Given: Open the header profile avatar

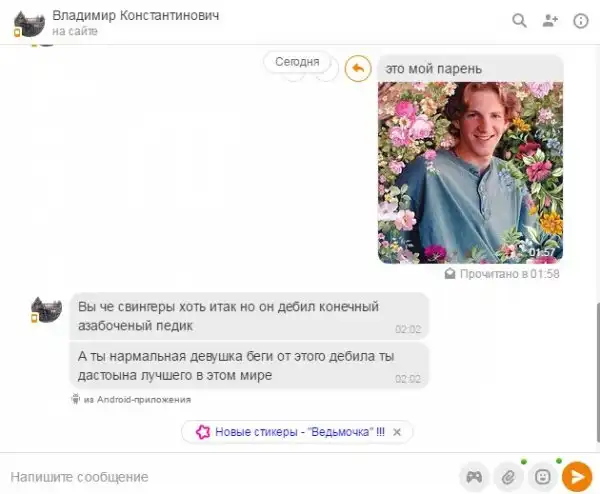Looking at the screenshot, I should 29,24.
